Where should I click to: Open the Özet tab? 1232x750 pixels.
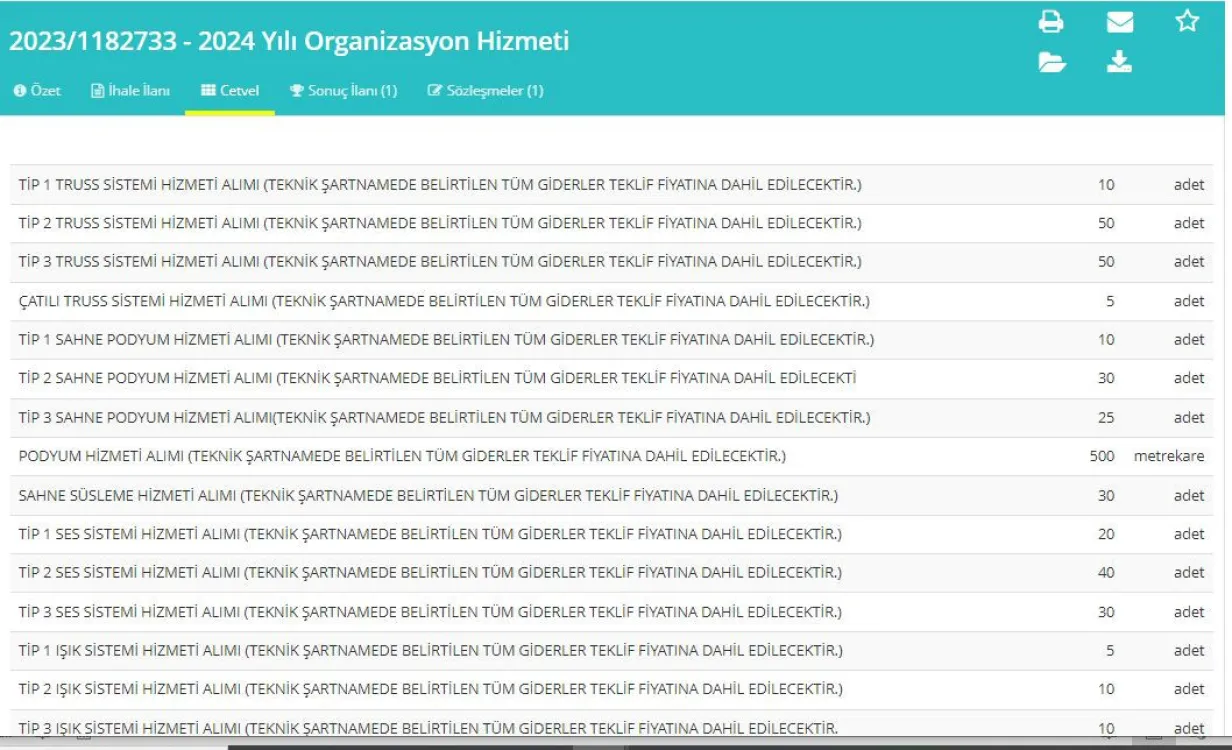pos(37,91)
